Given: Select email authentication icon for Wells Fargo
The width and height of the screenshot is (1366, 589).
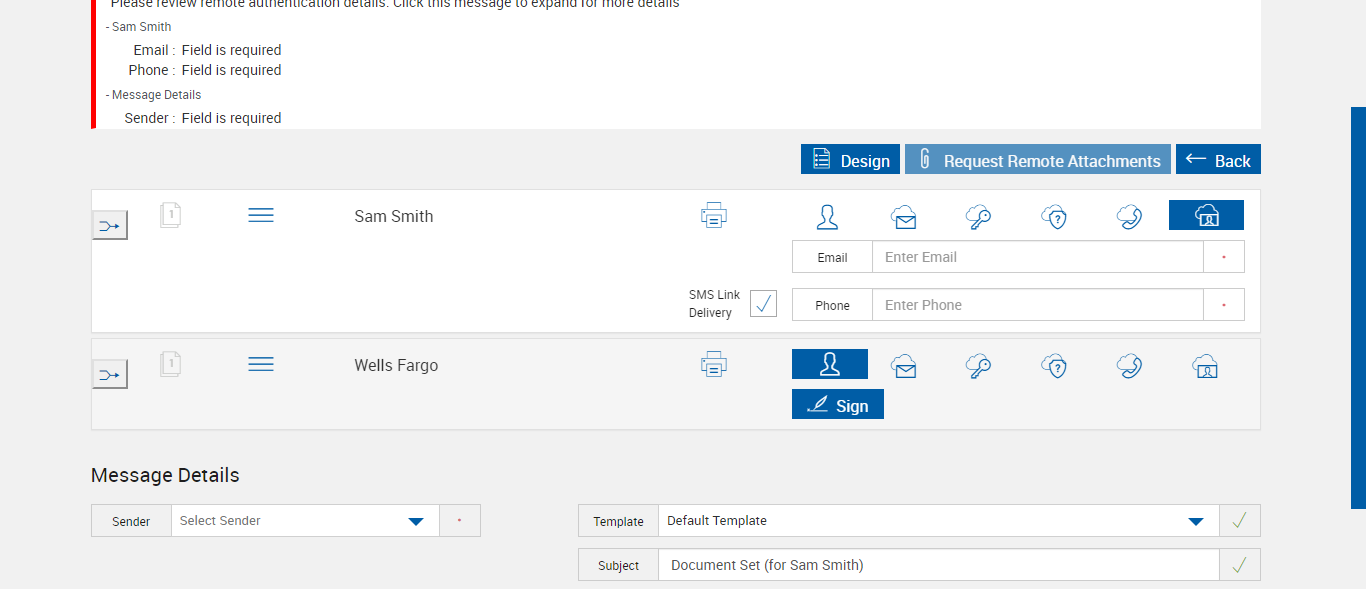Looking at the screenshot, I should pyautogui.click(x=904, y=366).
